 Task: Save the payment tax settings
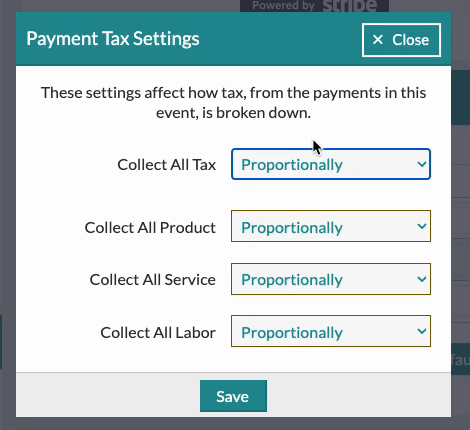click(x=233, y=396)
